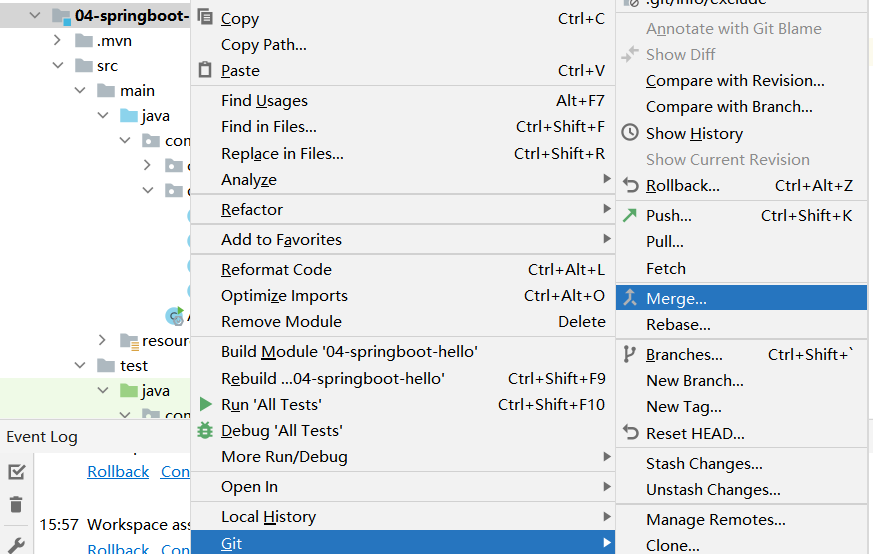
Task: Choose New Tag...
Action: point(742,407)
